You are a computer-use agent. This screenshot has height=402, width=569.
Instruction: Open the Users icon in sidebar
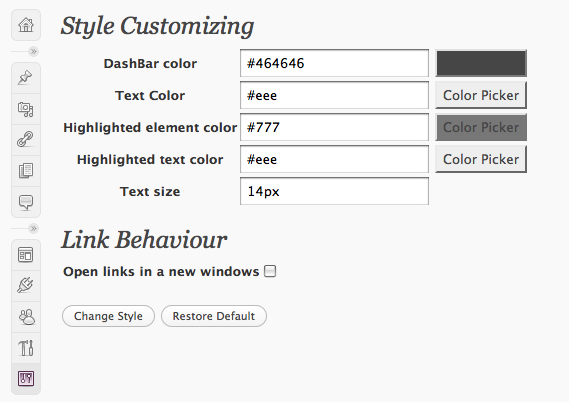[x=26, y=317]
